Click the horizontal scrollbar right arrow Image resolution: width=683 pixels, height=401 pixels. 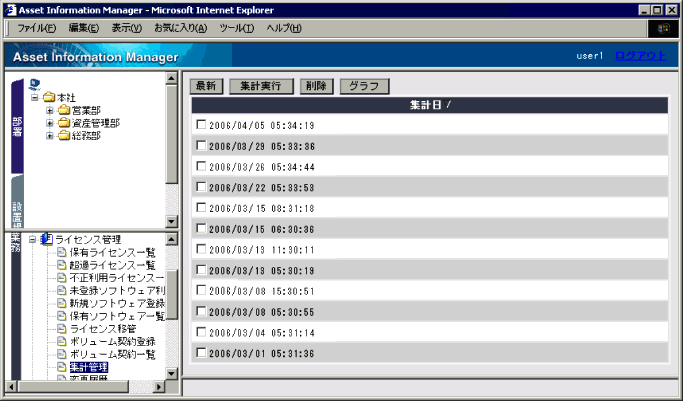point(159,386)
